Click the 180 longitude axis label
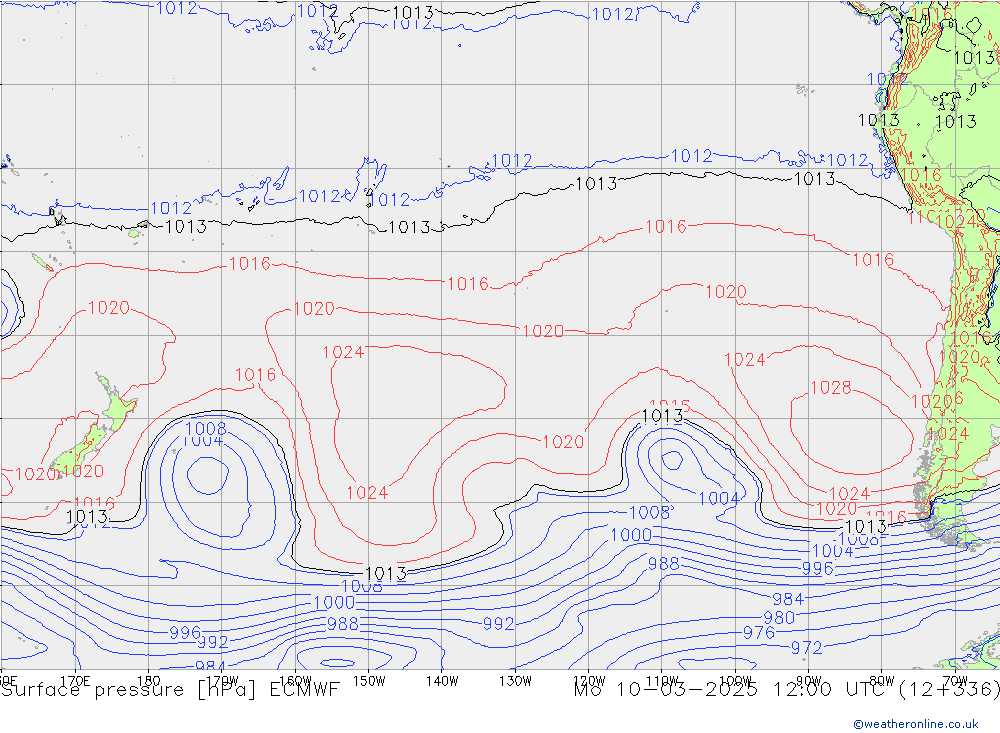The height and width of the screenshot is (733, 1000). coord(149,681)
